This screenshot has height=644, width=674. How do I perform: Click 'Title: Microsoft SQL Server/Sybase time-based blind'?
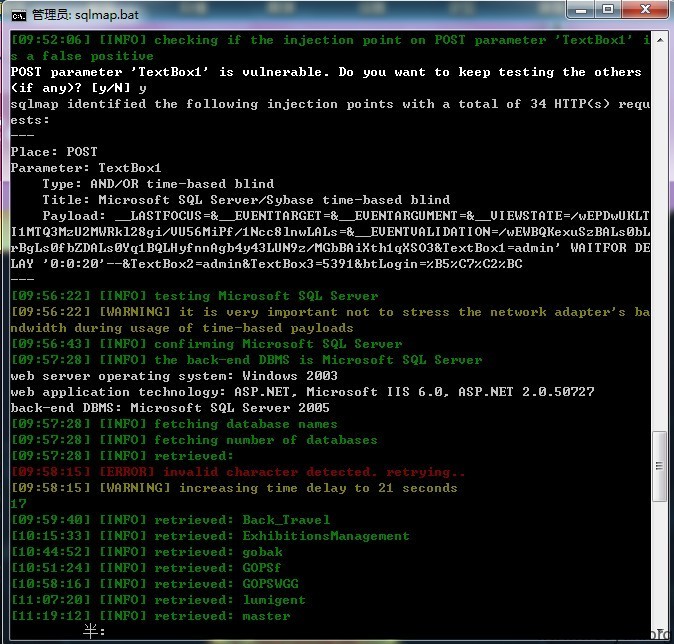[x=246, y=199]
